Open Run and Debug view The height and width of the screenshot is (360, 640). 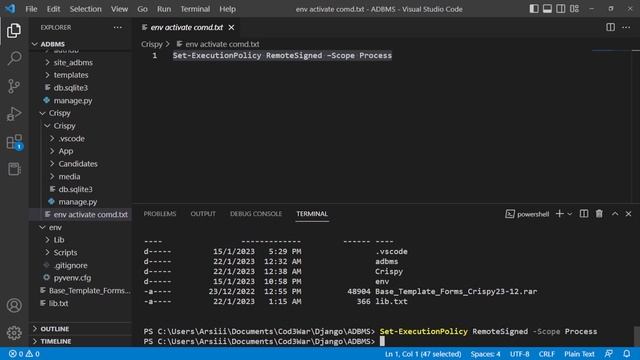tap(14, 114)
